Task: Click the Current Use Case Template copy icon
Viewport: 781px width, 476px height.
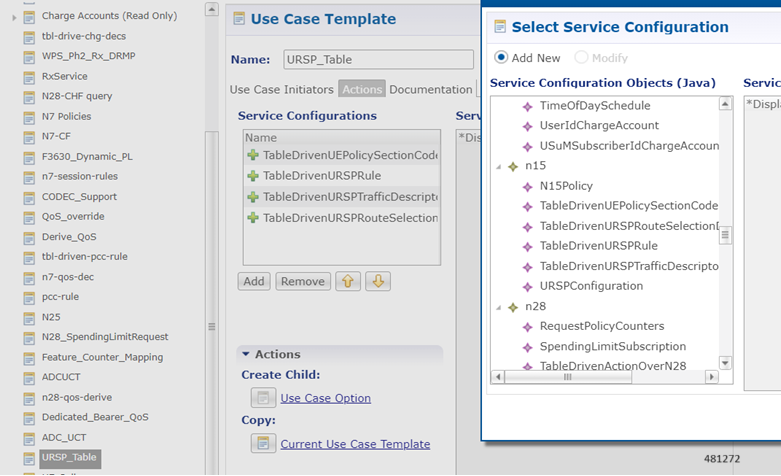Action: point(263,444)
